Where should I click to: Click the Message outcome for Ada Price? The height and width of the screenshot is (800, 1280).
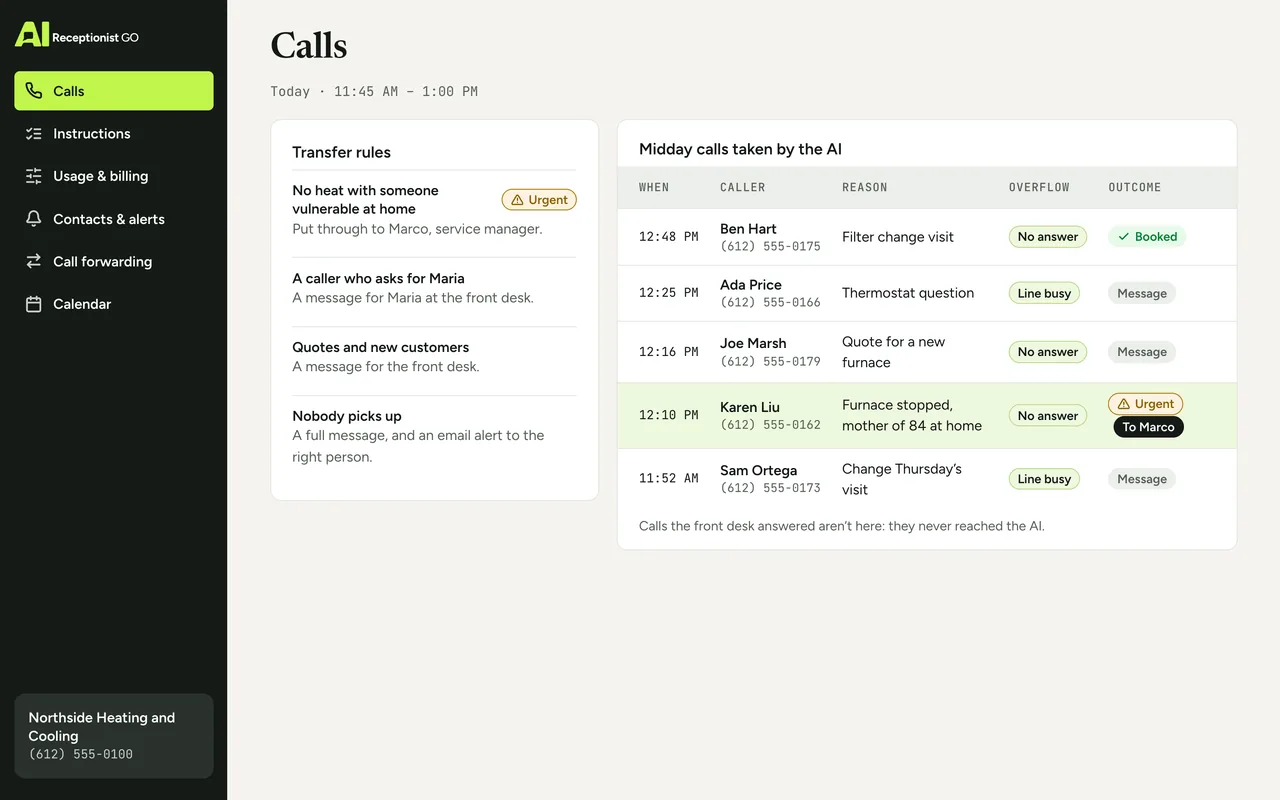pyautogui.click(x=1142, y=293)
